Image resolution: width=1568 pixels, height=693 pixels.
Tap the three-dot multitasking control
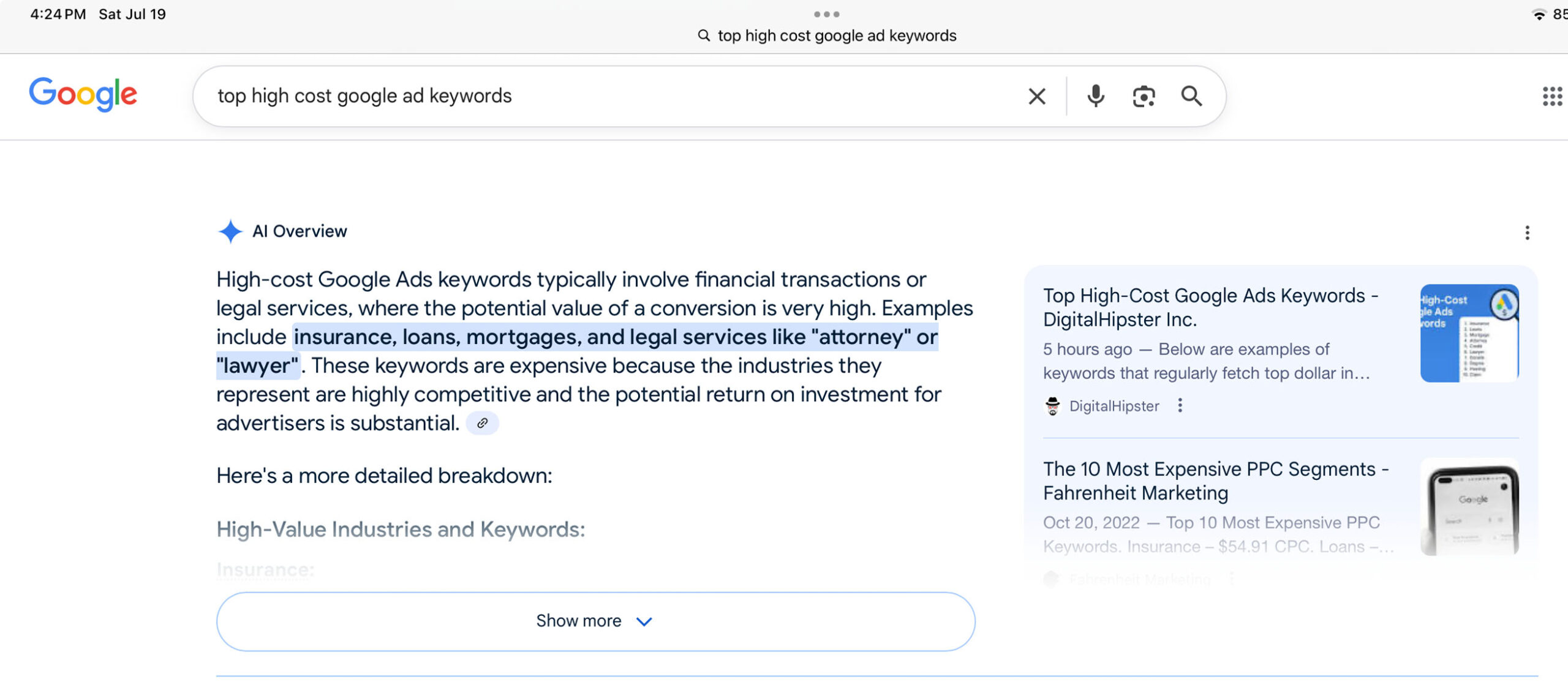point(826,14)
